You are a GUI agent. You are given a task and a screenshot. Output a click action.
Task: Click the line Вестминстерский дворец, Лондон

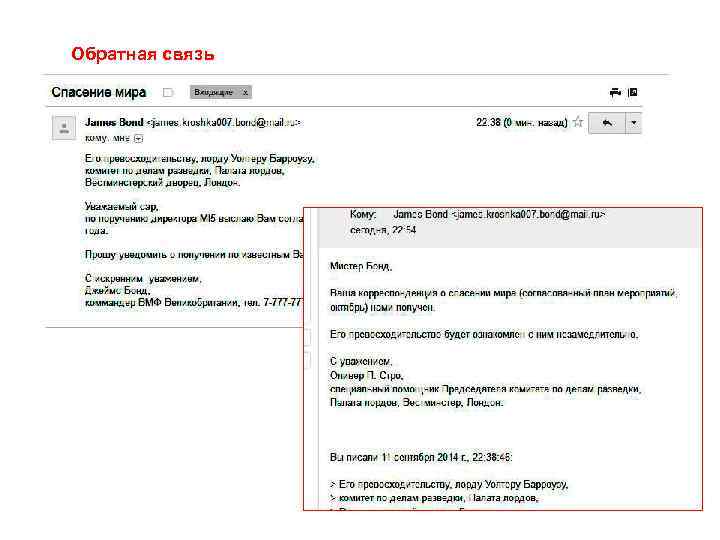163,183
